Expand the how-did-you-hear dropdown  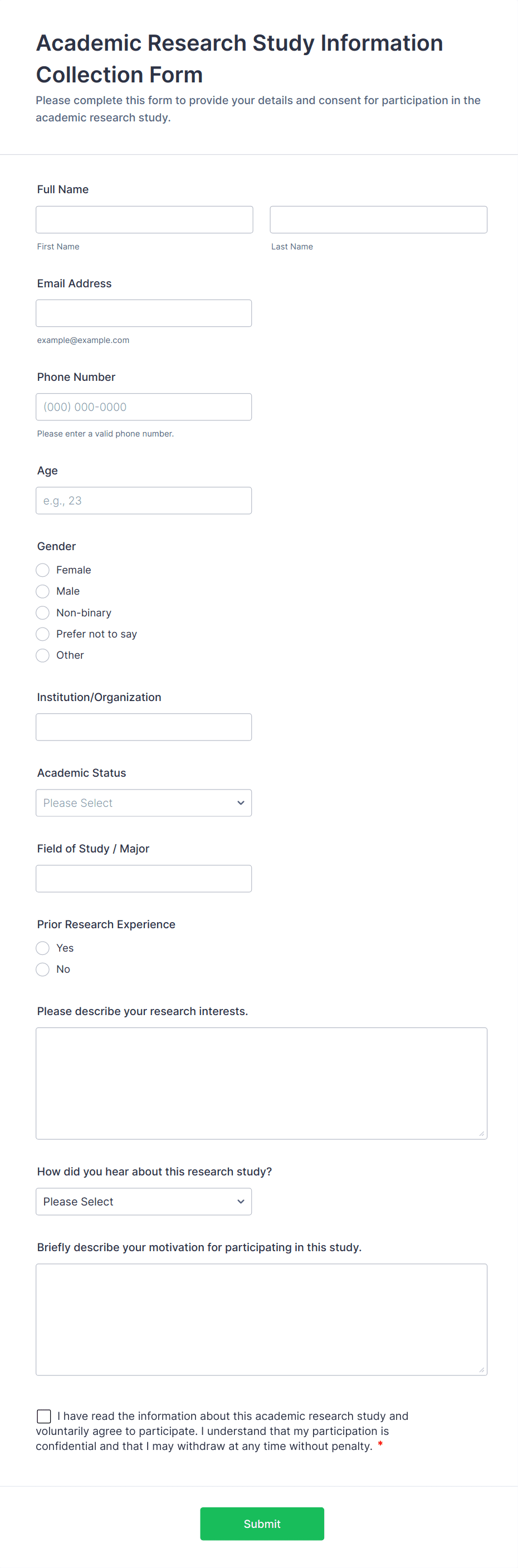coord(144,1202)
